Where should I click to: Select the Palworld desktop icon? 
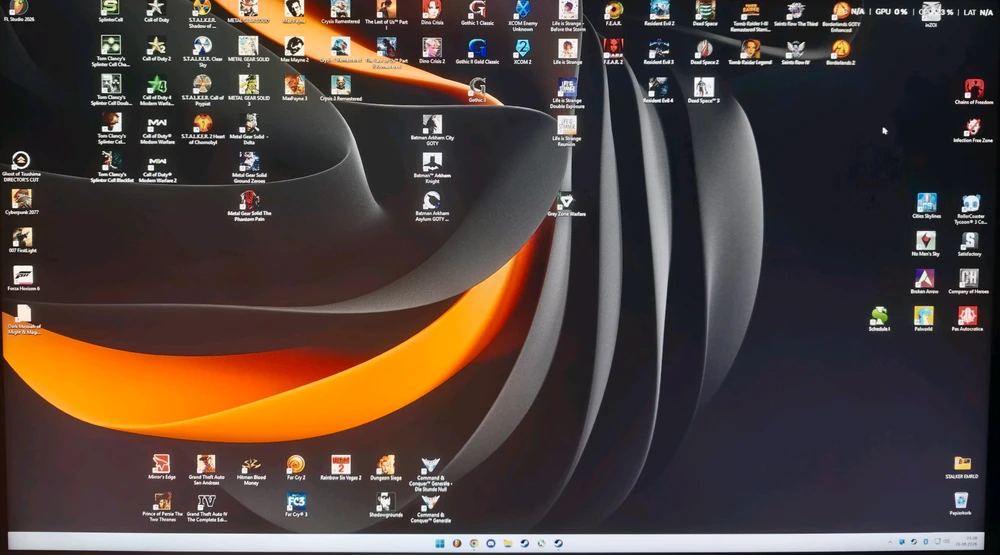(x=923, y=318)
